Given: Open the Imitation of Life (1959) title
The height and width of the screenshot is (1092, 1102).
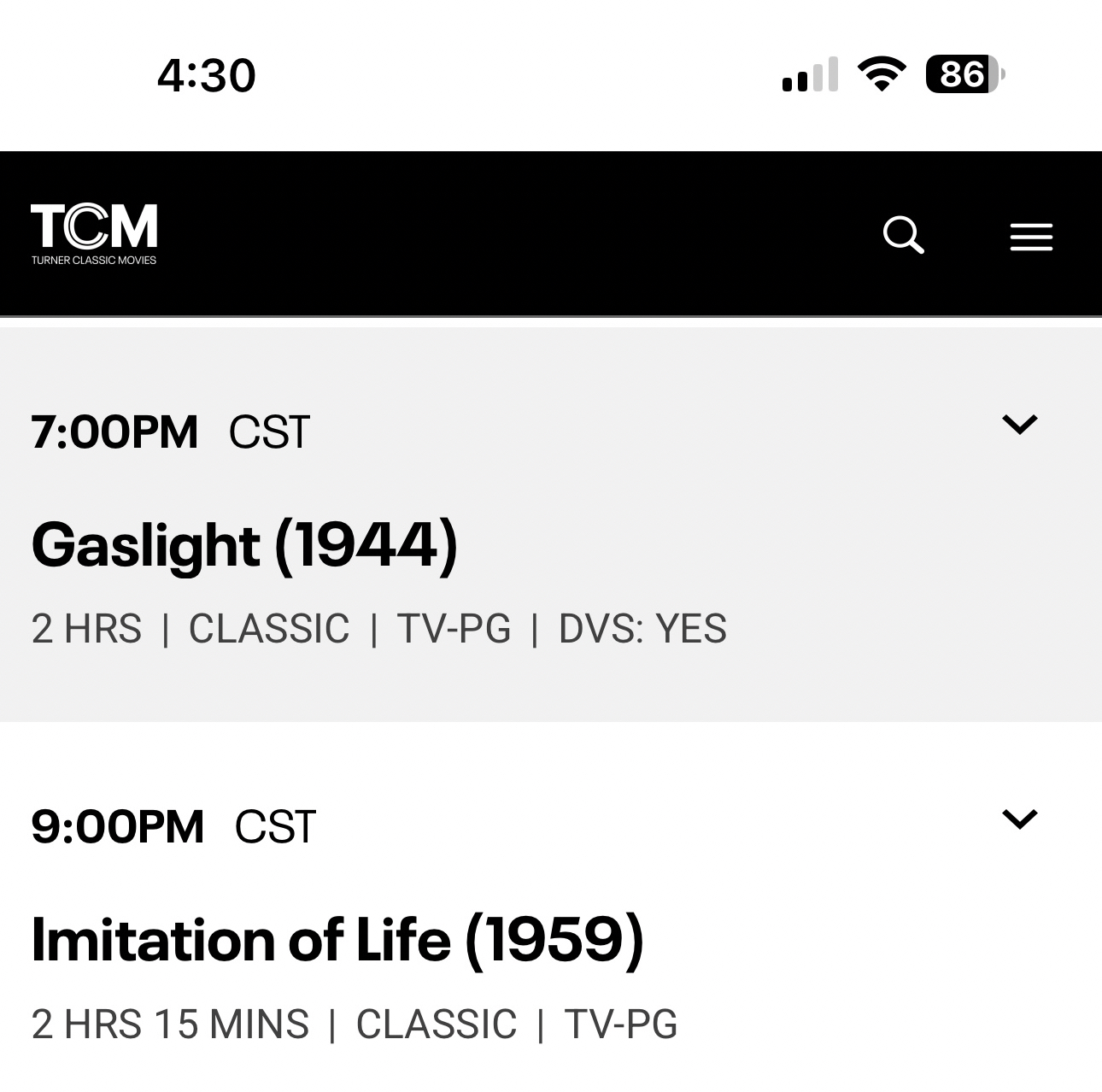Looking at the screenshot, I should tap(337, 940).
